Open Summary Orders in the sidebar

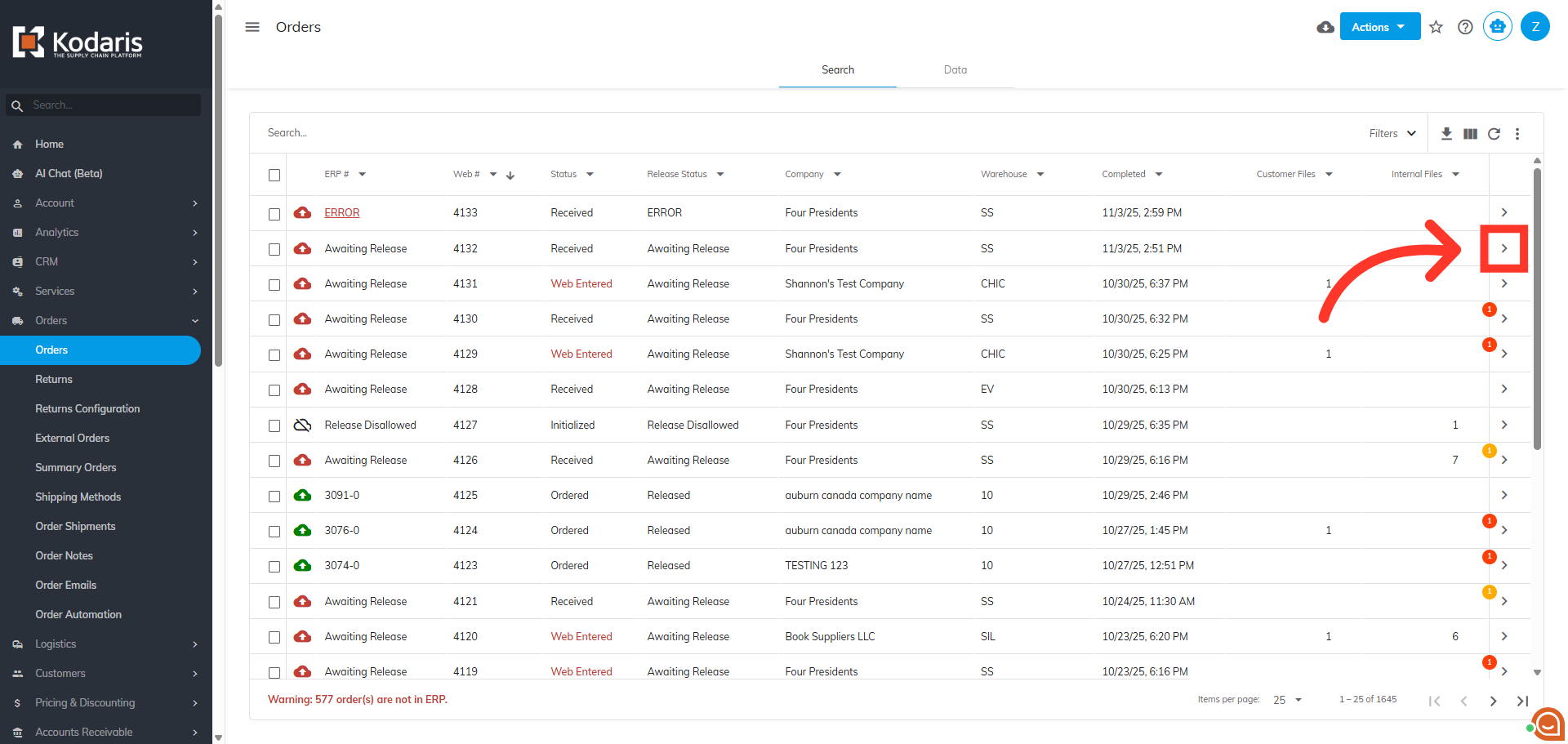click(x=76, y=468)
